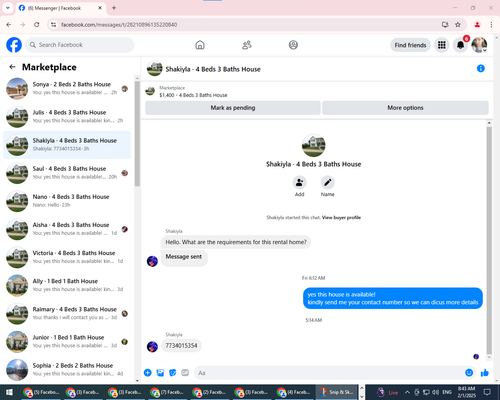This screenshot has height=400, width=500.
Task: Click the blue 'yes this house is available' message
Action: 393,298
